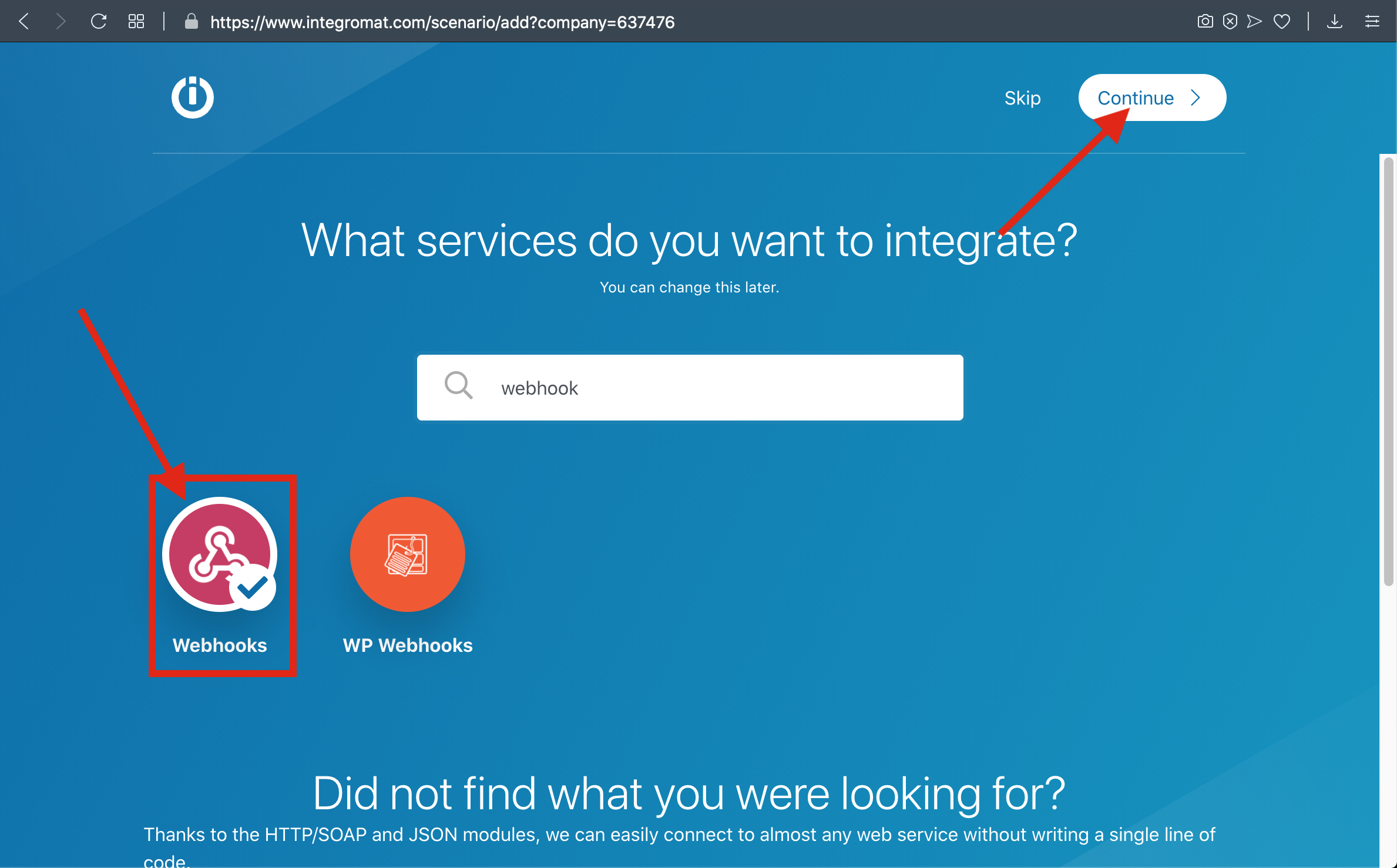Select the WP Webhooks service icon

[x=407, y=554]
